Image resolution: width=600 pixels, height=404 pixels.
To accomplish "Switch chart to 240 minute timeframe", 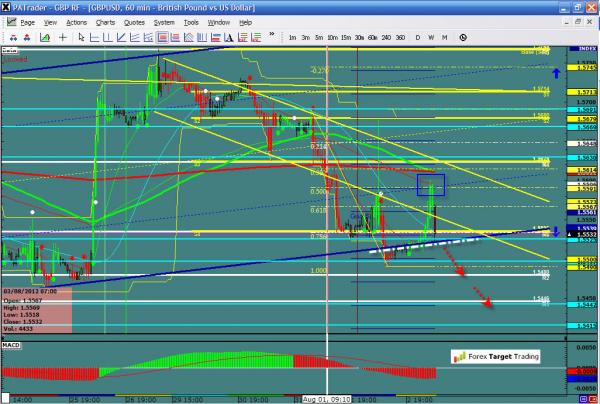I will click(386, 37).
